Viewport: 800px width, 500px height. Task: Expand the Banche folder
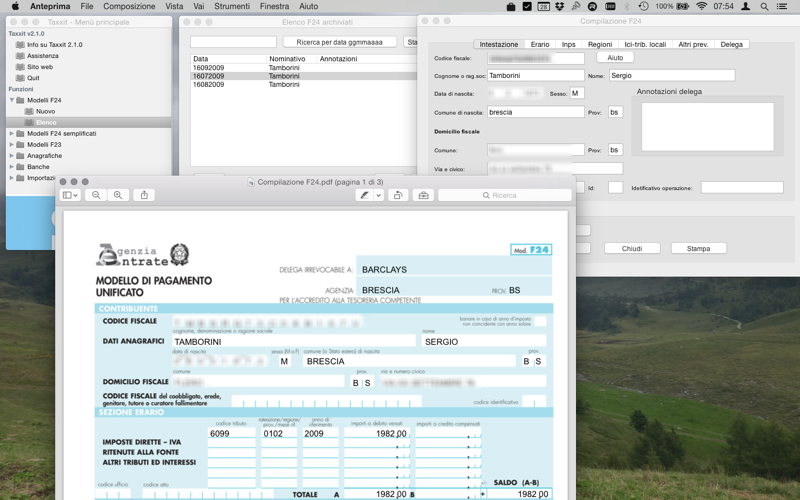pos(12,167)
